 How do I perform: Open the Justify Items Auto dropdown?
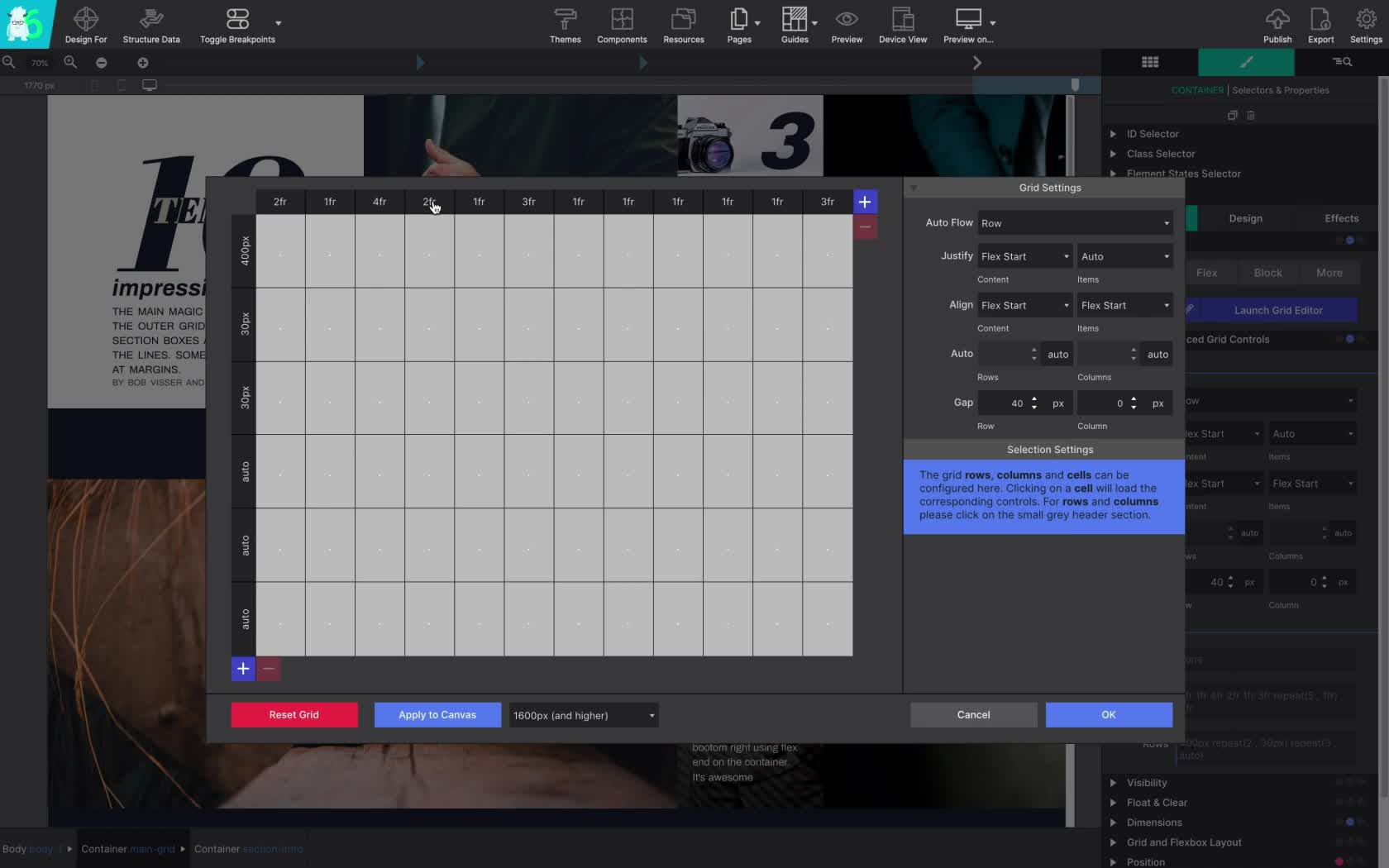[1125, 256]
